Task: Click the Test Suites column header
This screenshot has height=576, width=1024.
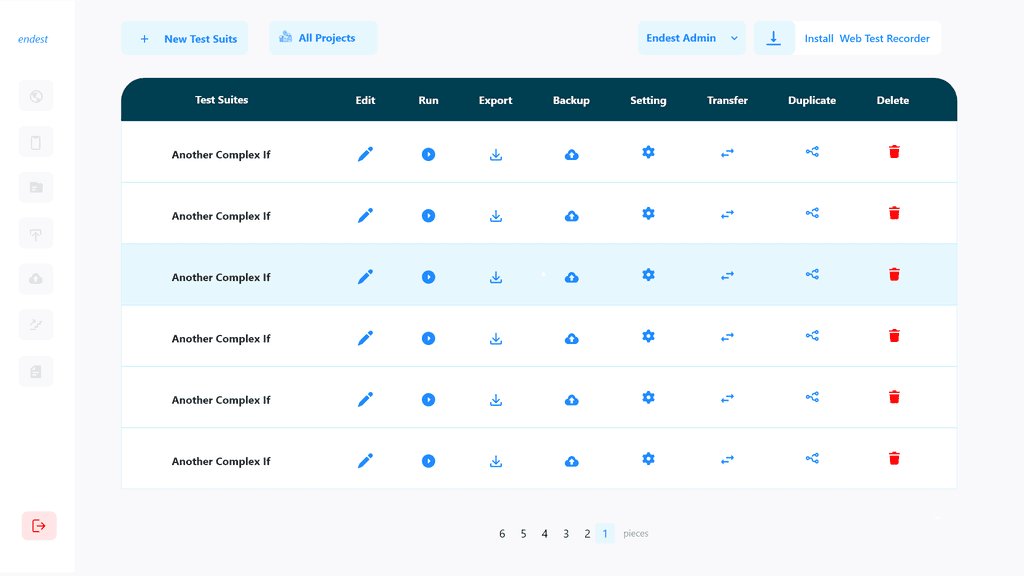Action: [221, 100]
